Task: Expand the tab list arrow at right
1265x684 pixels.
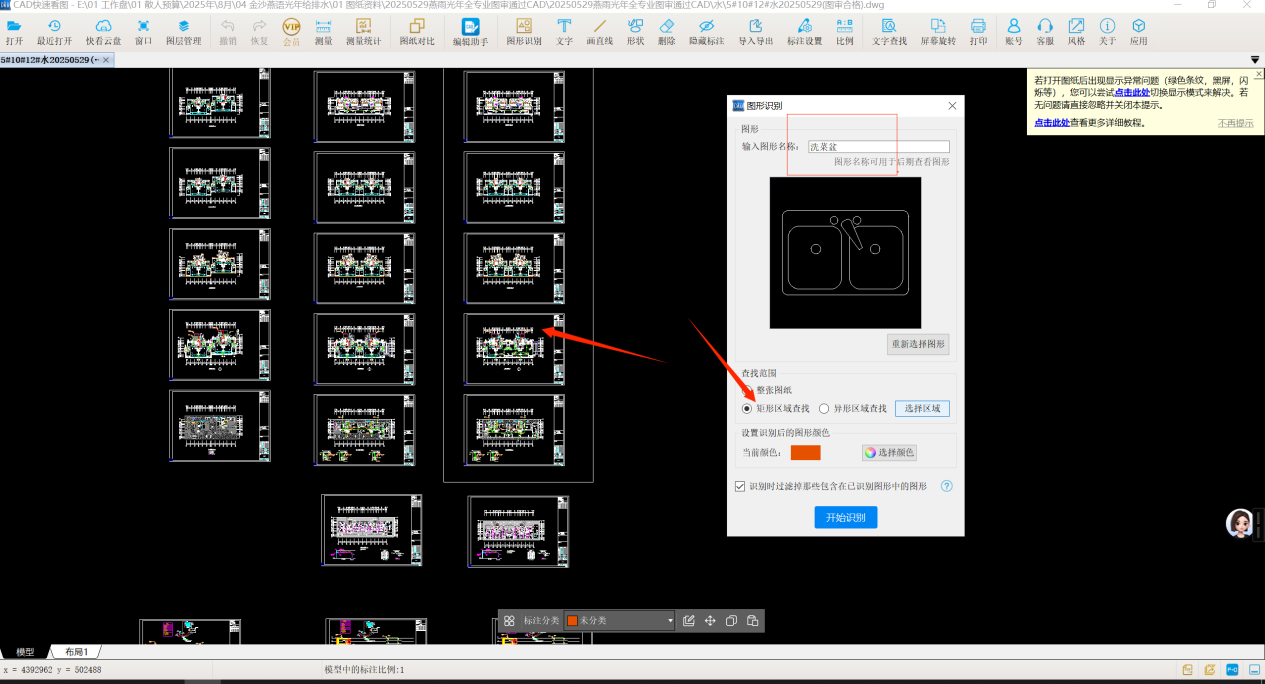Action: [1256, 60]
